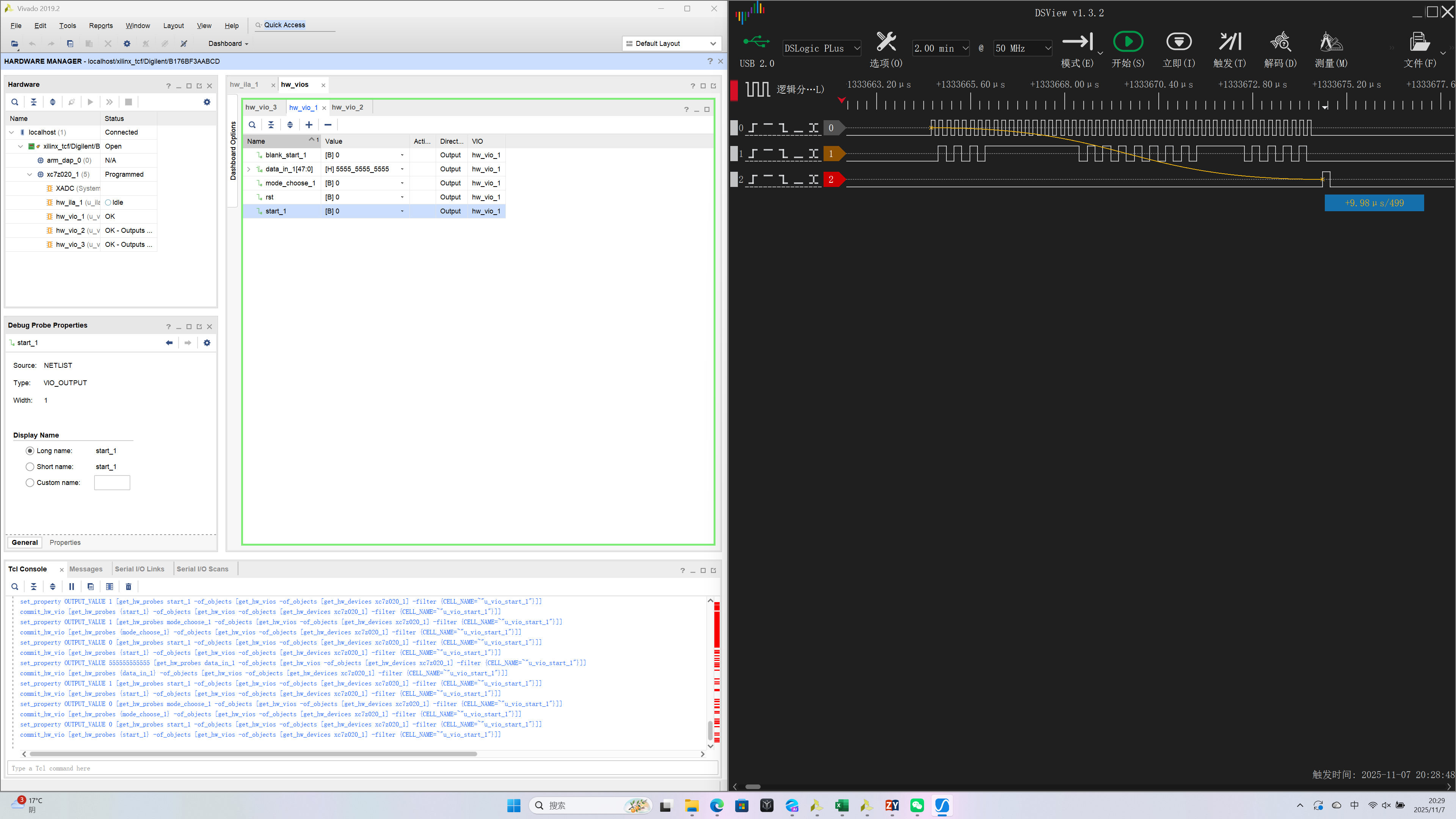The image size is (1456, 819).
Task: Select the Short name radio button
Action: click(30, 467)
